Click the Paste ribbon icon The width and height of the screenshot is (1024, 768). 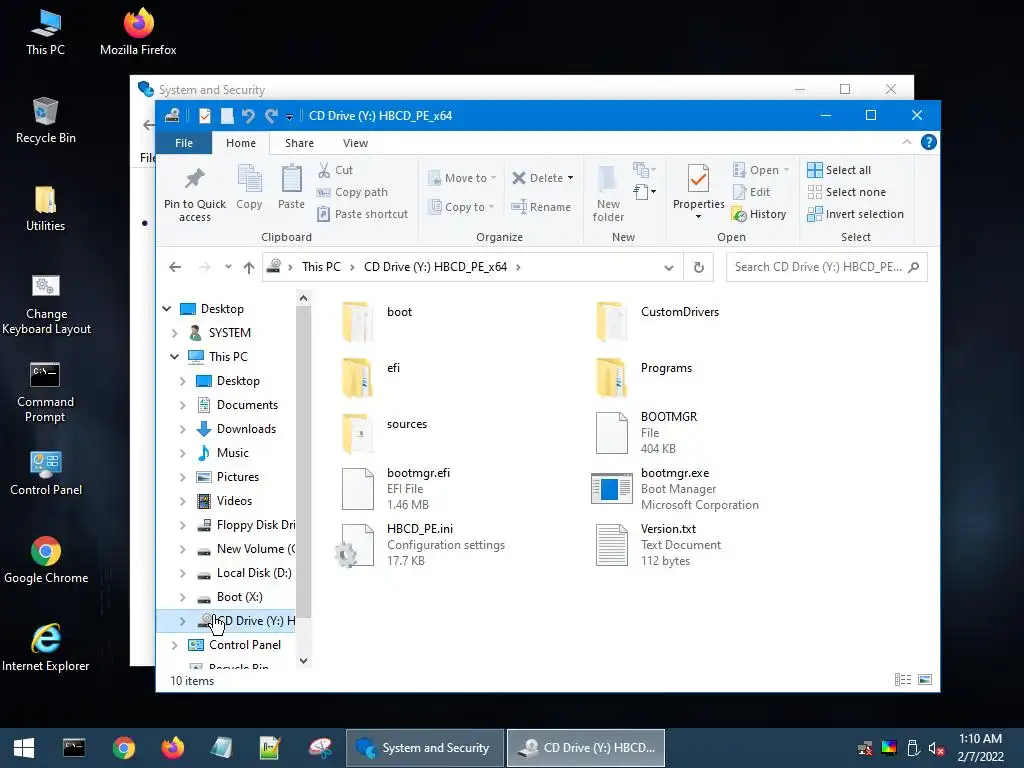point(291,178)
